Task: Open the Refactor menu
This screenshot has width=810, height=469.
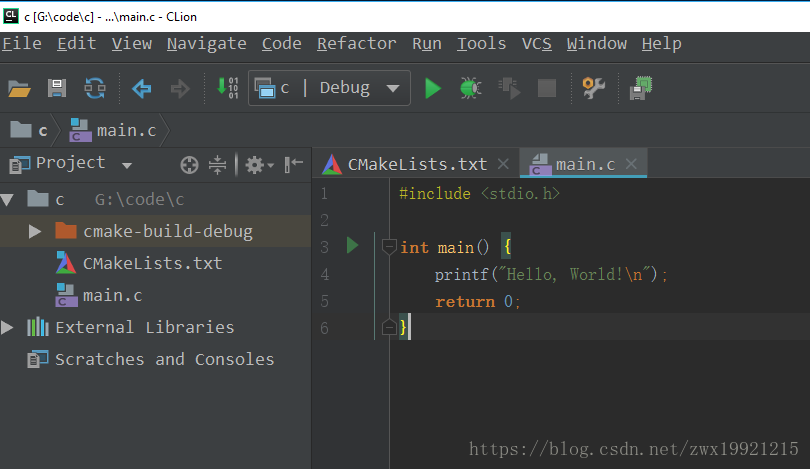Action: (356, 44)
